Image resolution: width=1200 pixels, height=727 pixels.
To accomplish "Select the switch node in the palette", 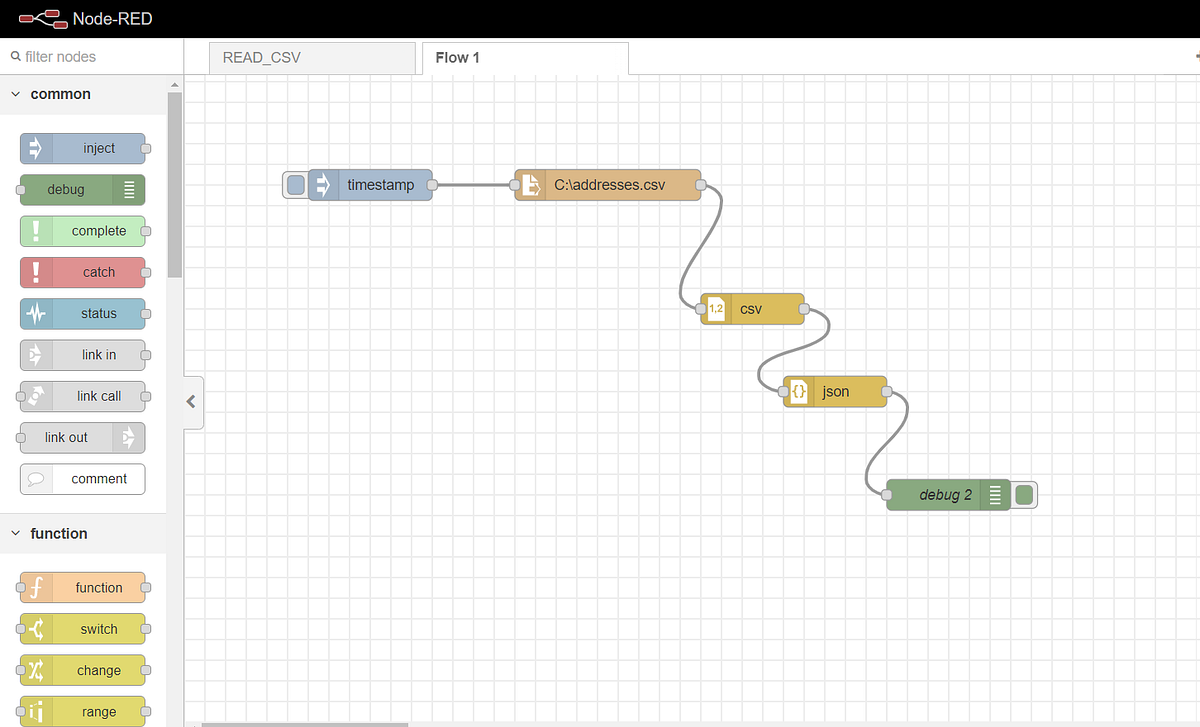I will (84, 629).
